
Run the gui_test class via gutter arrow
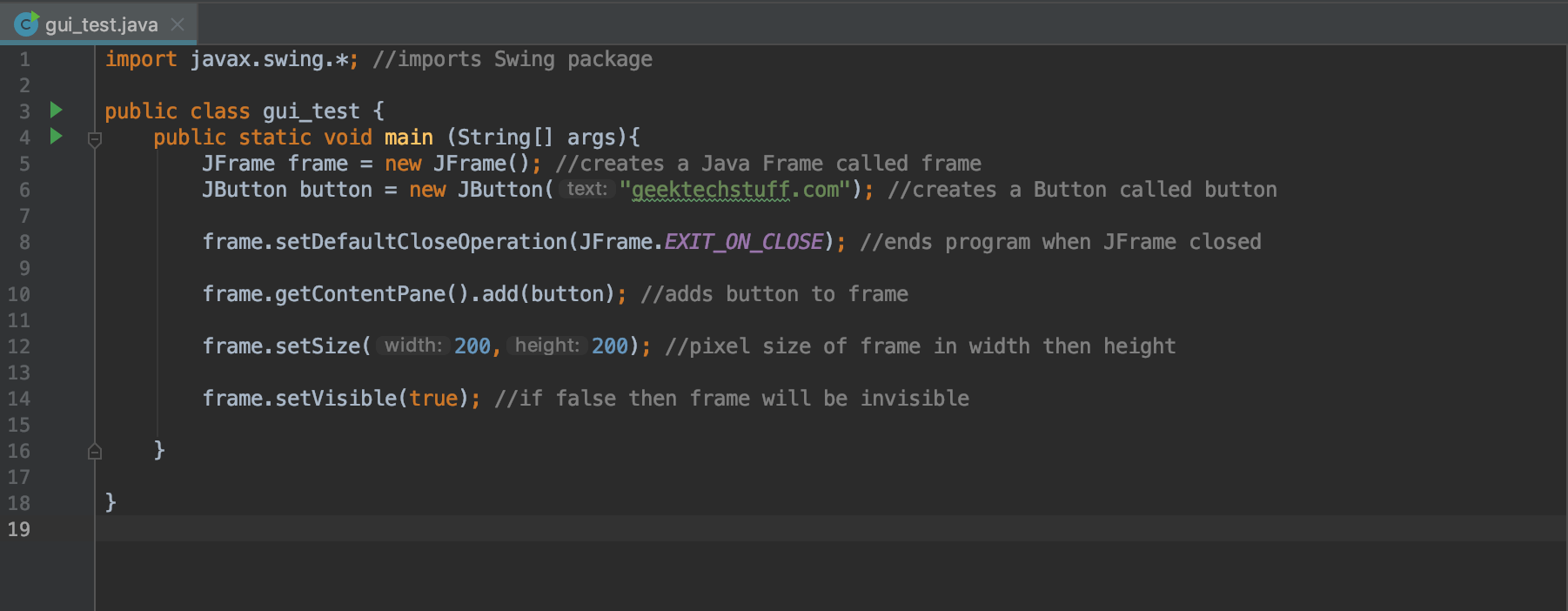(x=57, y=111)
